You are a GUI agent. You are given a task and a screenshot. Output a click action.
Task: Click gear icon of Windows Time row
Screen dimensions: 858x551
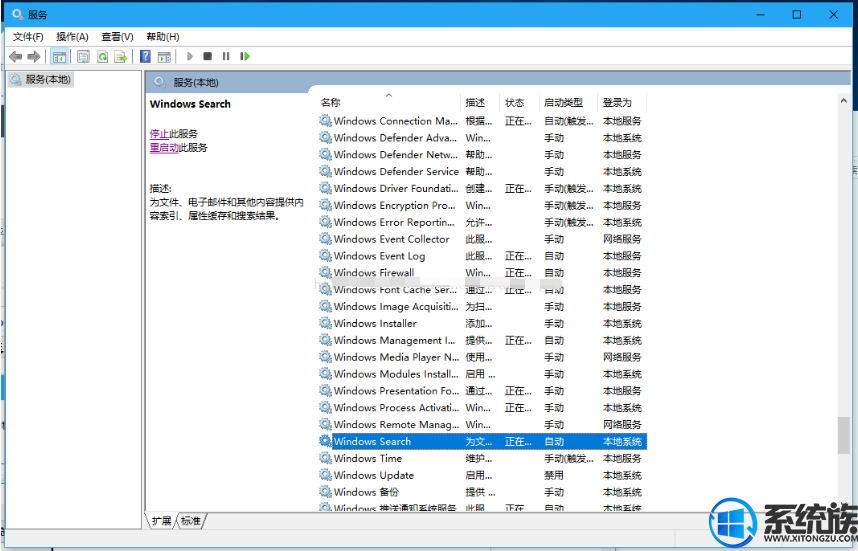pyautogui.click(x=326, y=458)
